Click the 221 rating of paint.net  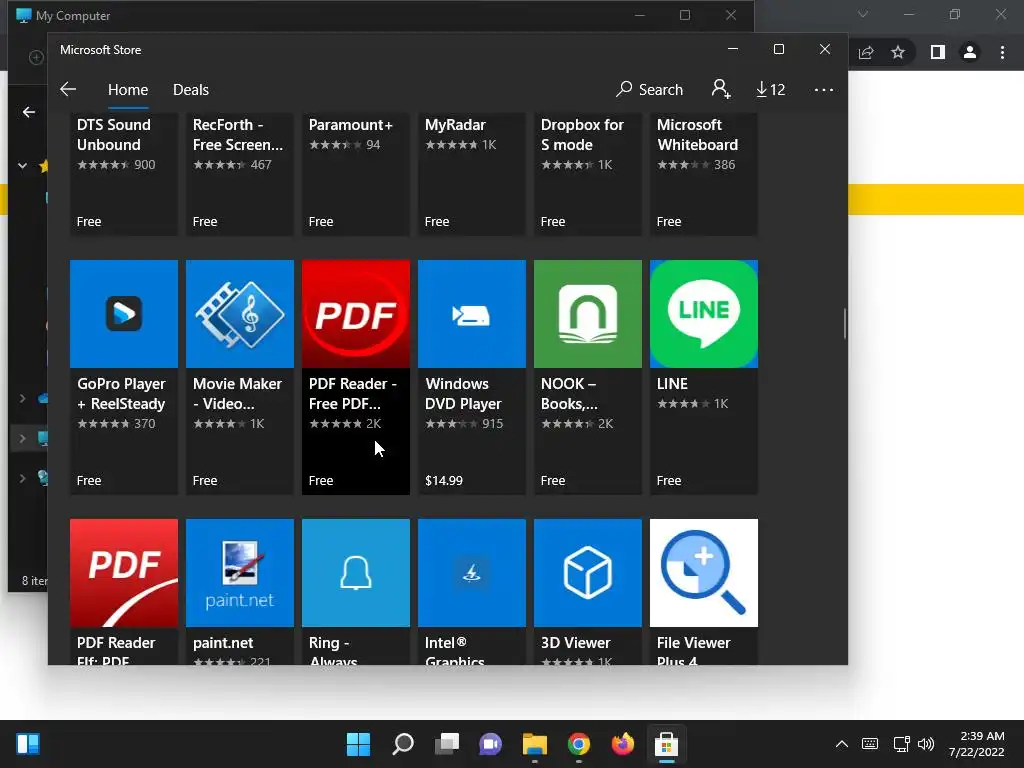260,661
